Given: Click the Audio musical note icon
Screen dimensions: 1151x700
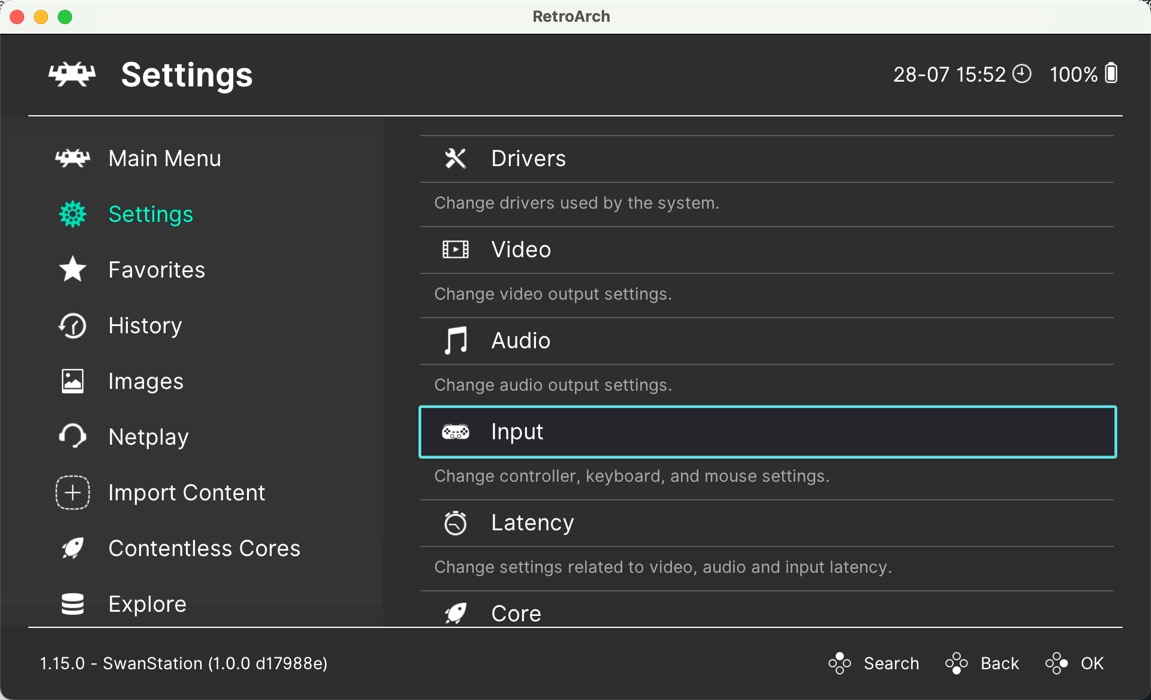Looking at the screenshot, I should click(455, 340).
